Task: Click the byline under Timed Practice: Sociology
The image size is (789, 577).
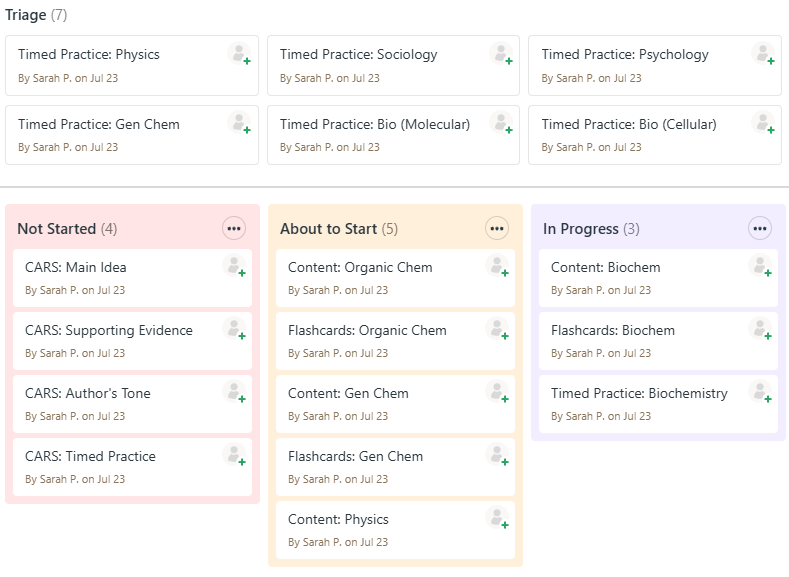Action: pos(330,78)
